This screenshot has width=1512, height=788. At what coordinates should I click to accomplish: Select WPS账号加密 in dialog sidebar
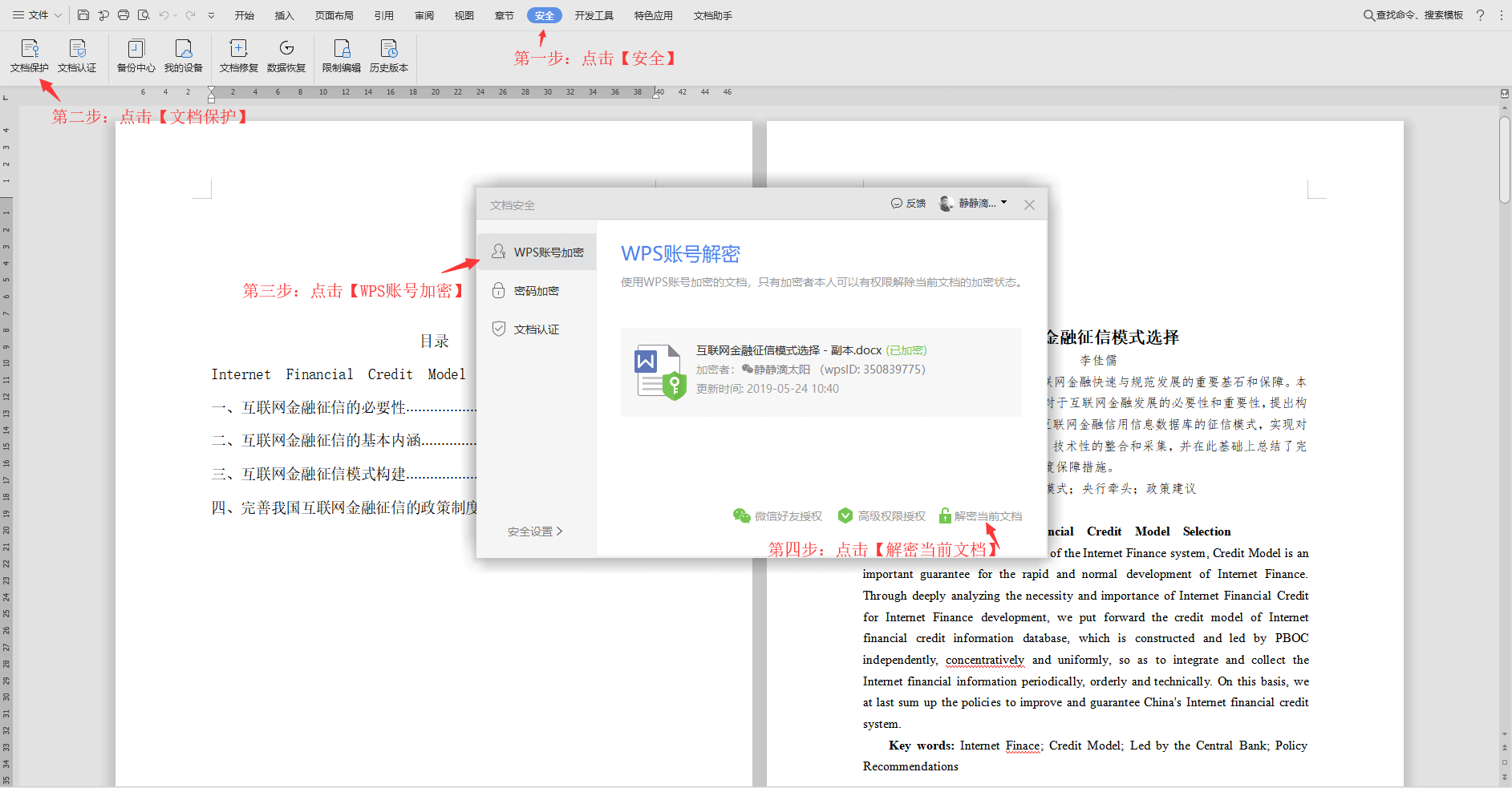[537, 252]
